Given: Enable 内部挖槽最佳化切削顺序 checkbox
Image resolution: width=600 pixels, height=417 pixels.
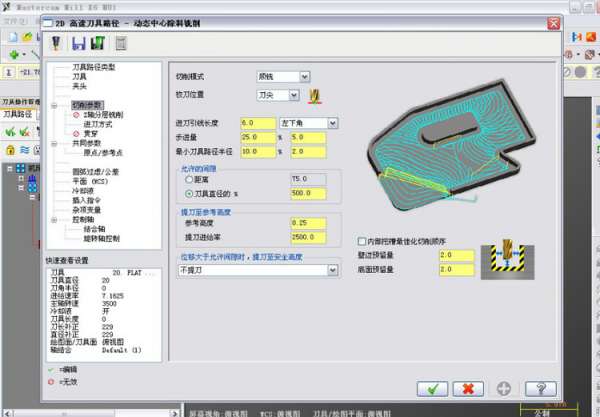Looking at the screenshot, I should coord(361,241).
